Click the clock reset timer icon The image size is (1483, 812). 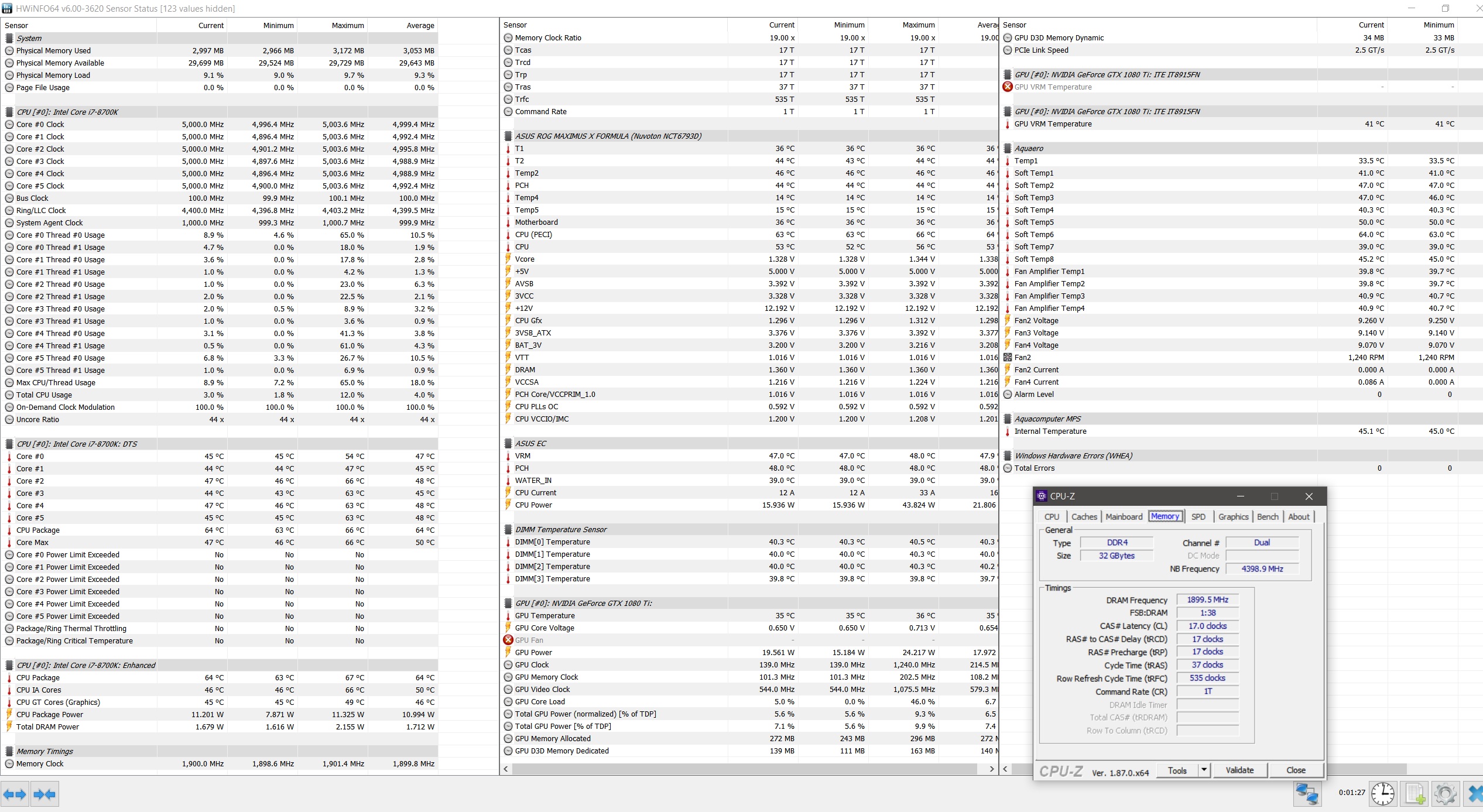pos(1382,794)
